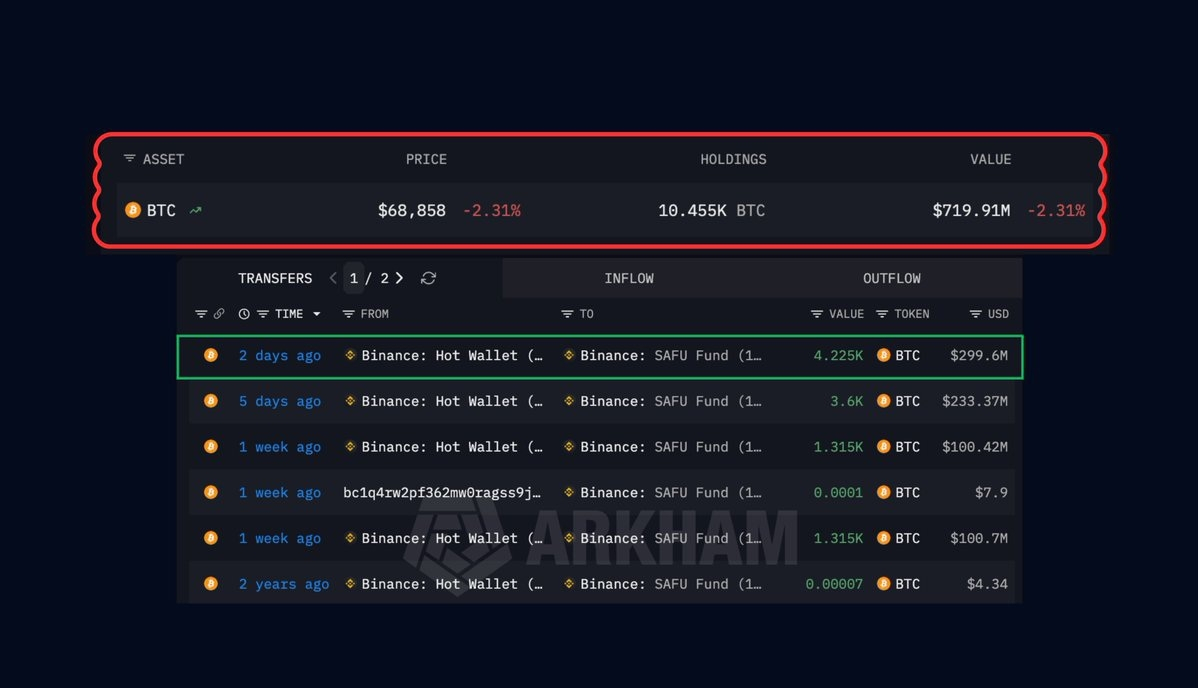Click the BTC coin icon in holdings row

133,210
